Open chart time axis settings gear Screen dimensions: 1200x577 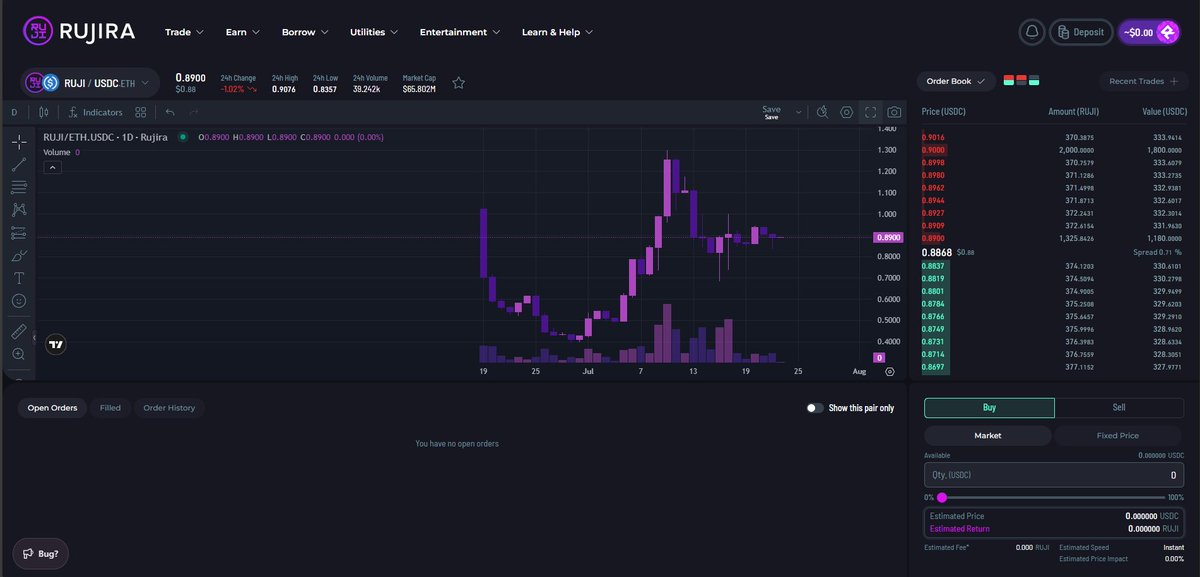tap(890, 371)
